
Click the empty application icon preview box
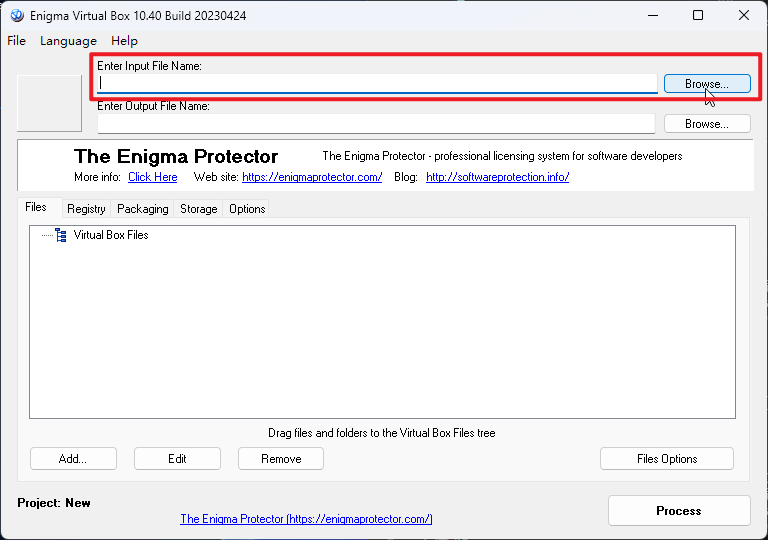[49, 103]
